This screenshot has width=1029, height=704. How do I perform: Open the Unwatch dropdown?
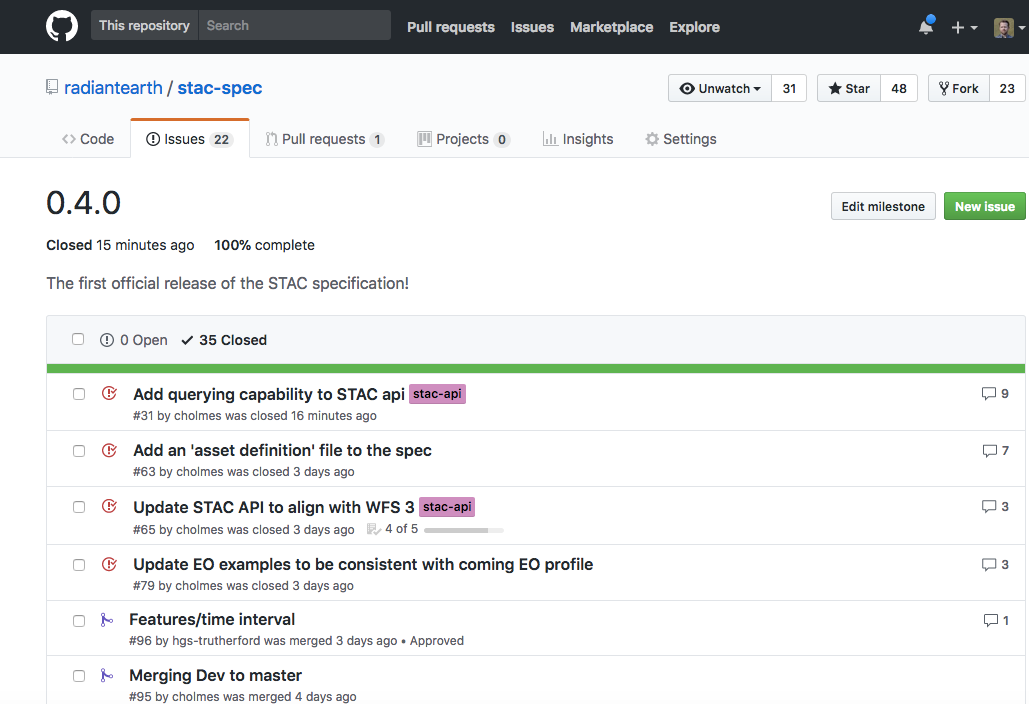point(720,89)
